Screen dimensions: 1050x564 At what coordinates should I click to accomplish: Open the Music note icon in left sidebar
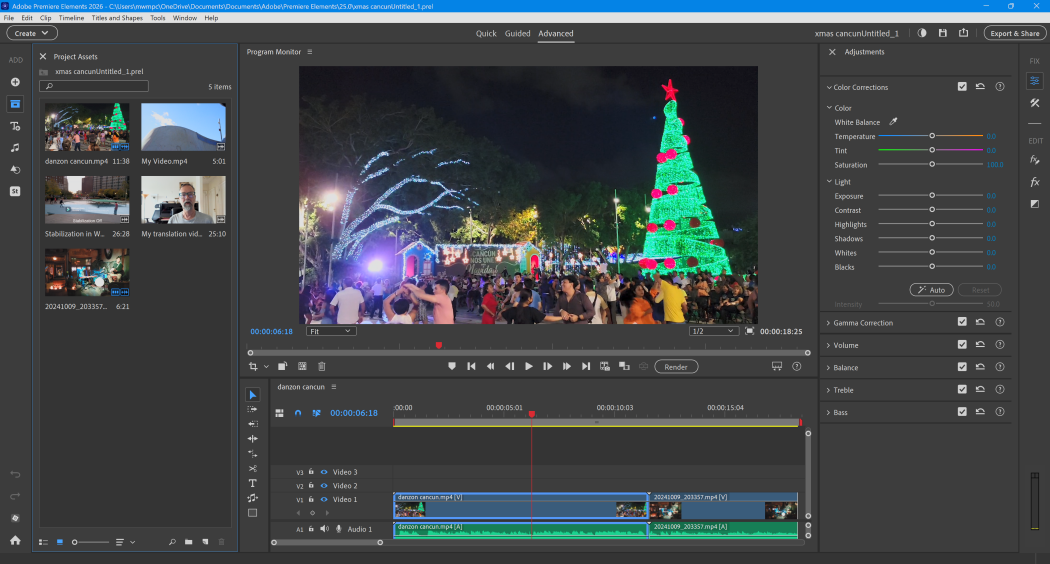(15, 147)
